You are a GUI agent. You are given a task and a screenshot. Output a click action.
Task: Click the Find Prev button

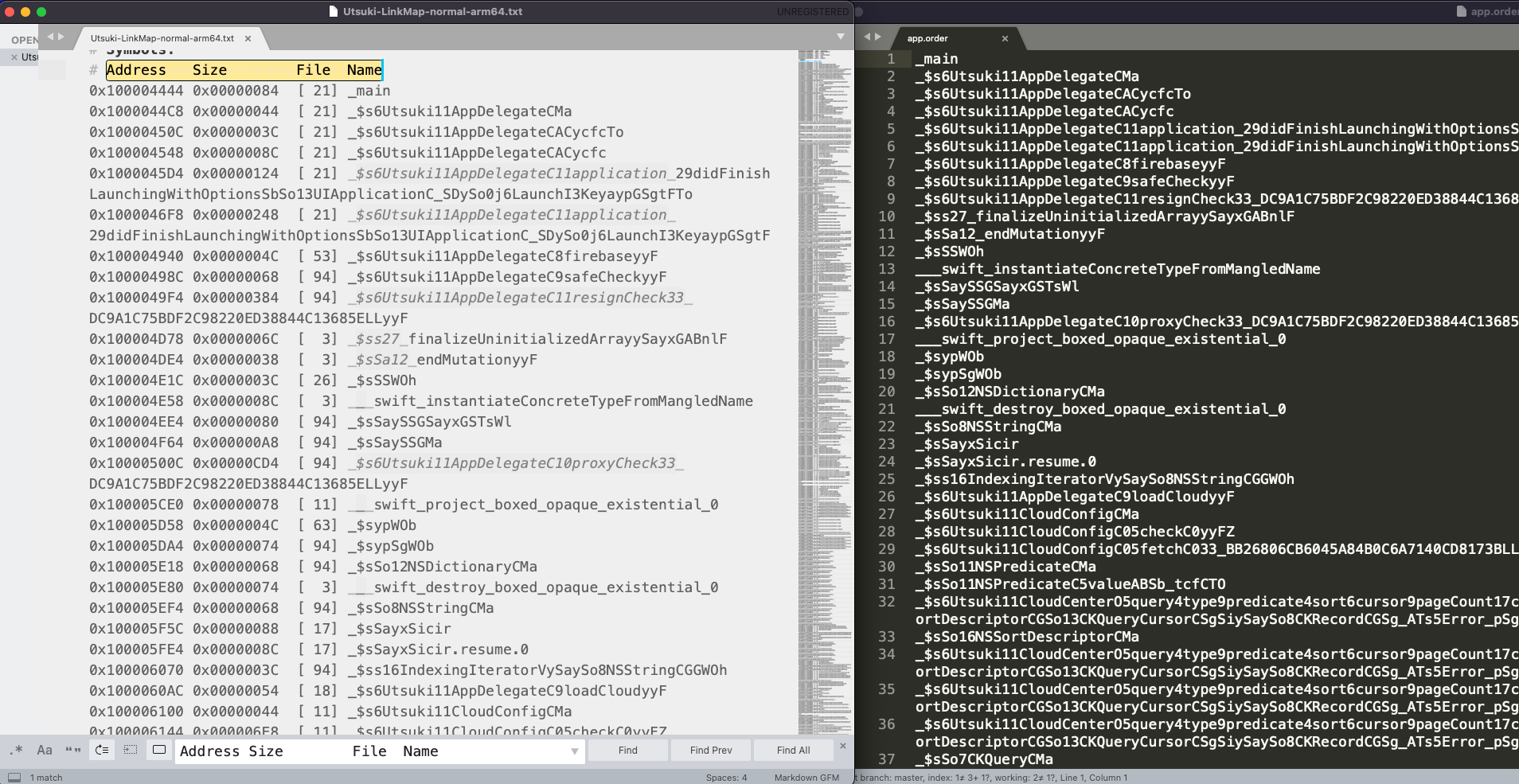pos(711,750)
